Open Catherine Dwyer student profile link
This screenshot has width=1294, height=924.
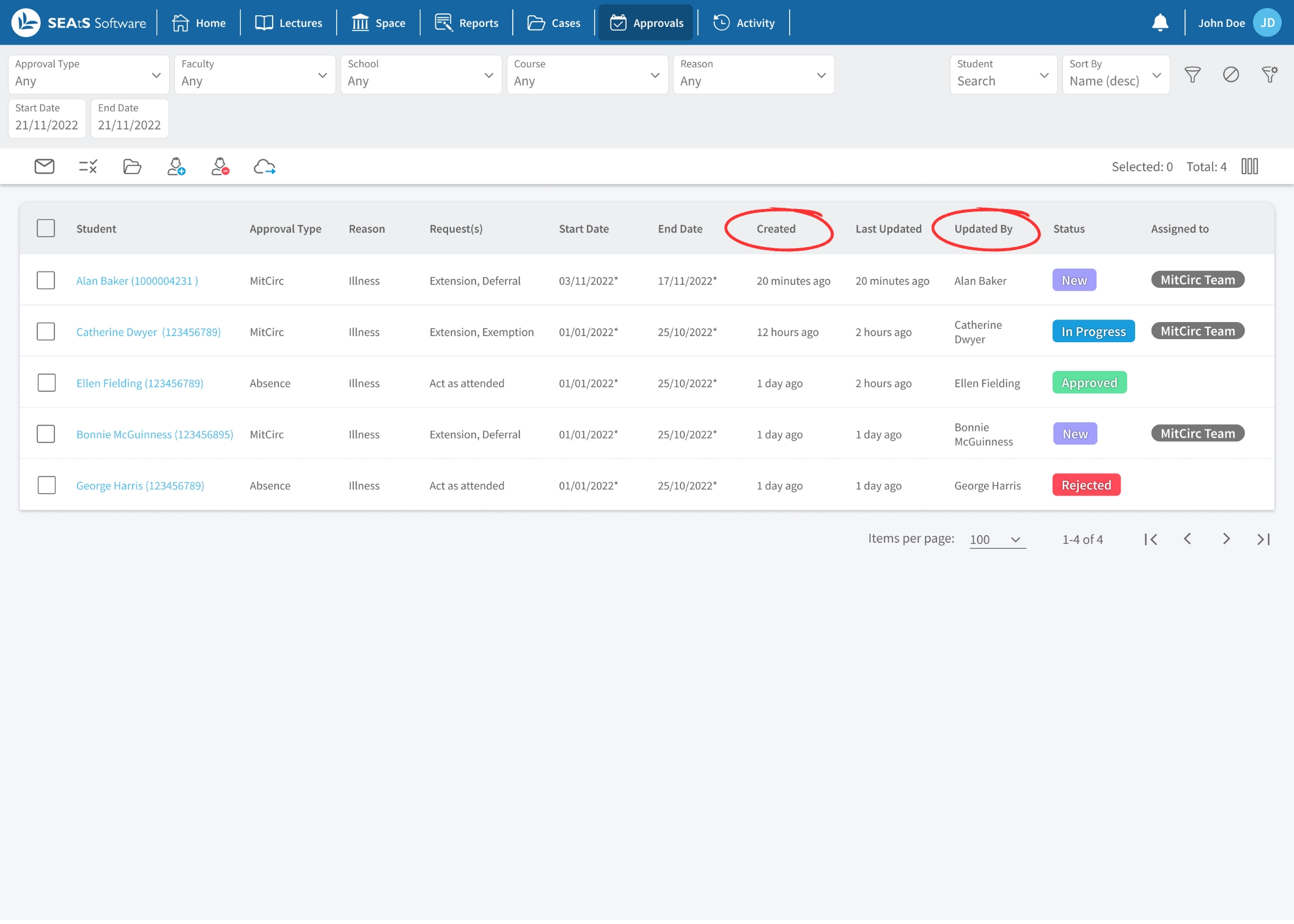click(x=148, y=331)
